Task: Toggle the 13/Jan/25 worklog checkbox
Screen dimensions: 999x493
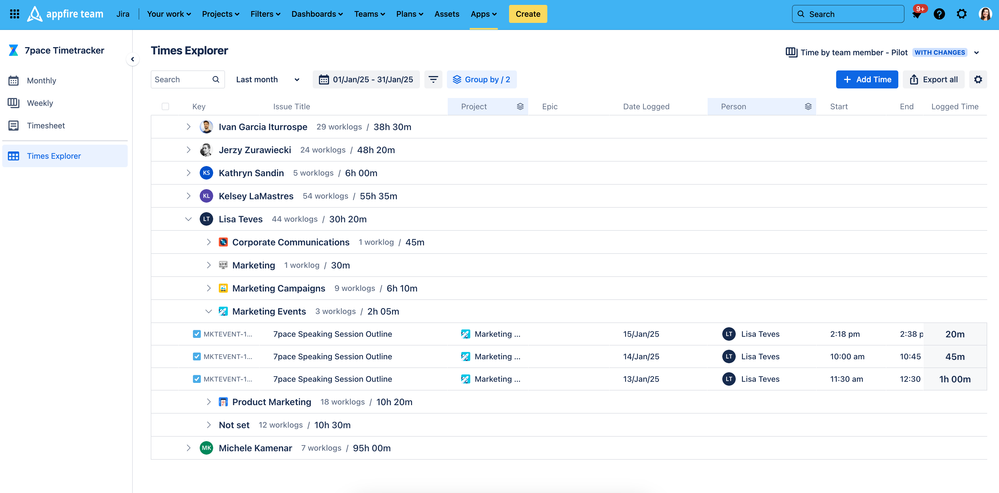Action: (197, 379)
